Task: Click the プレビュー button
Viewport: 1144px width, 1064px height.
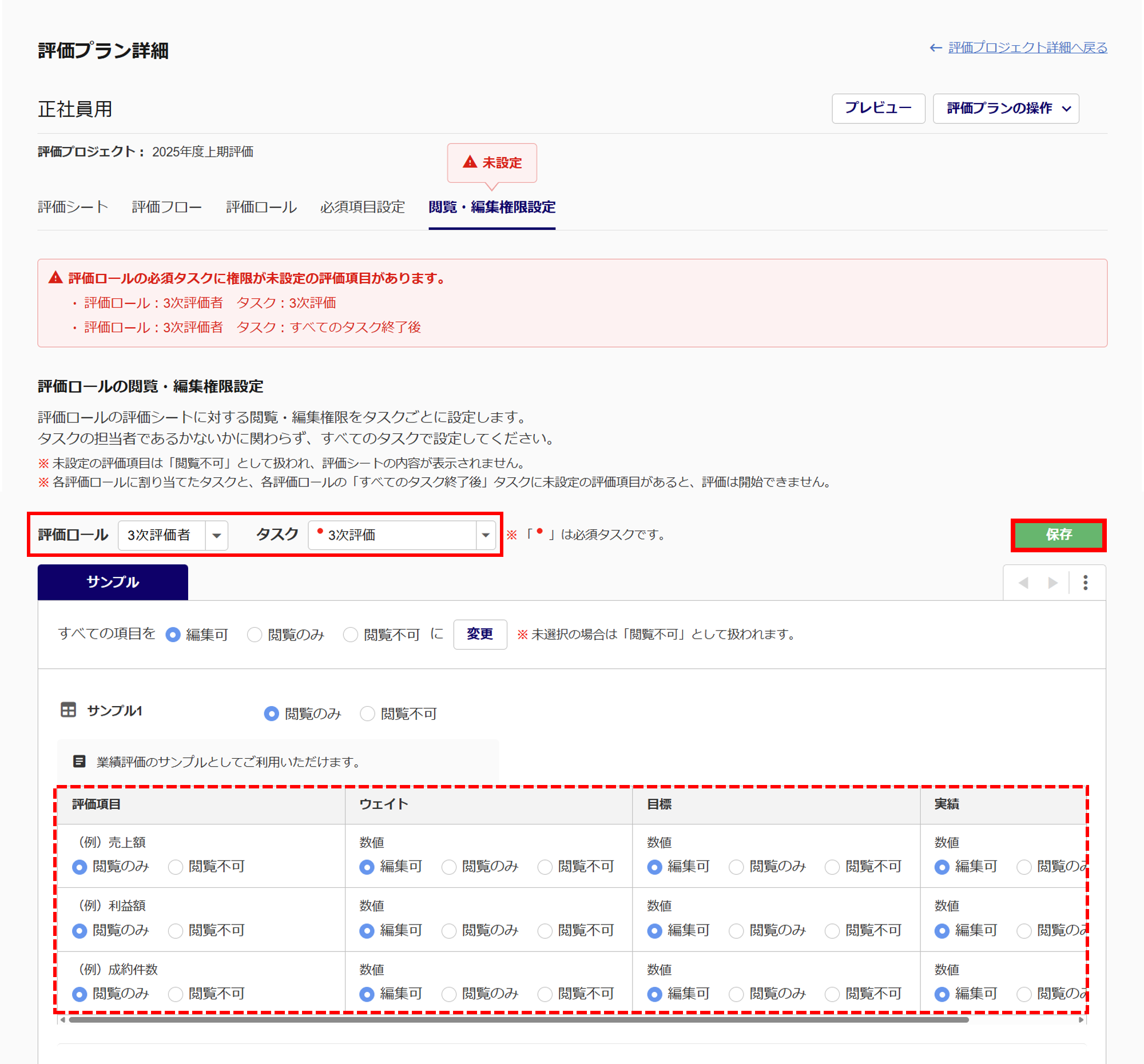Action: point(877,108)
